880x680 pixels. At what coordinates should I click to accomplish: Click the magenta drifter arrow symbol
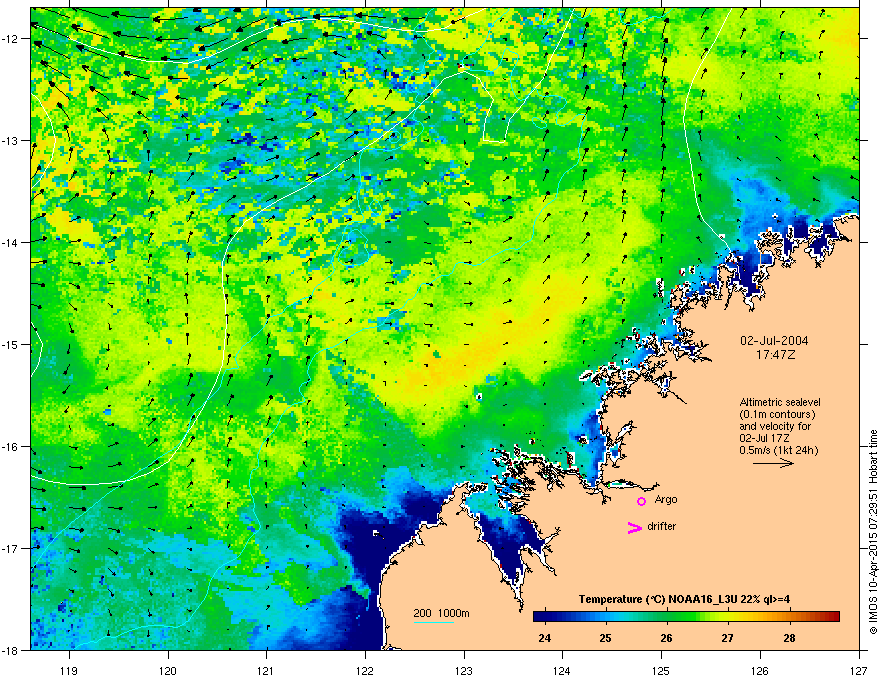coord(635,527)
